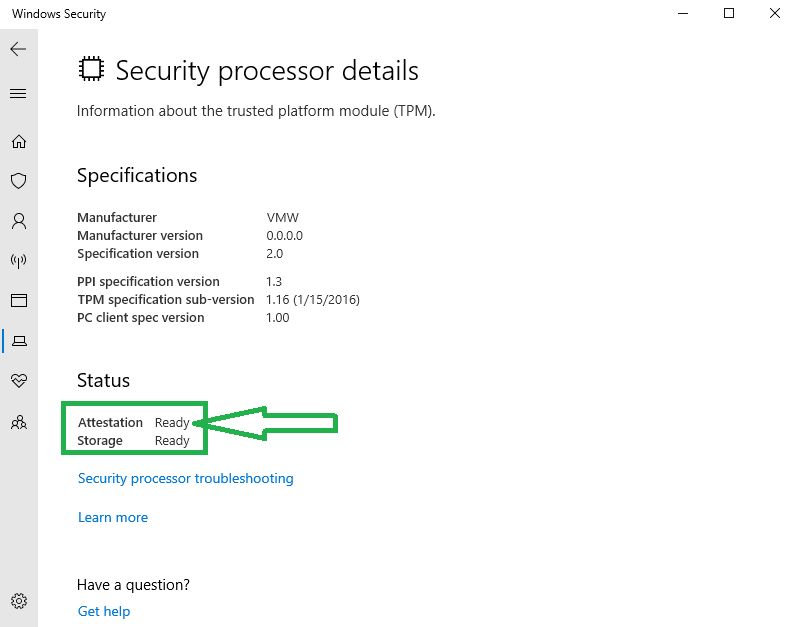Image resolution: width=786 pixels, height=627 pixels.
Task: Click the Learn more link
Action: click(x=113, y=518)
